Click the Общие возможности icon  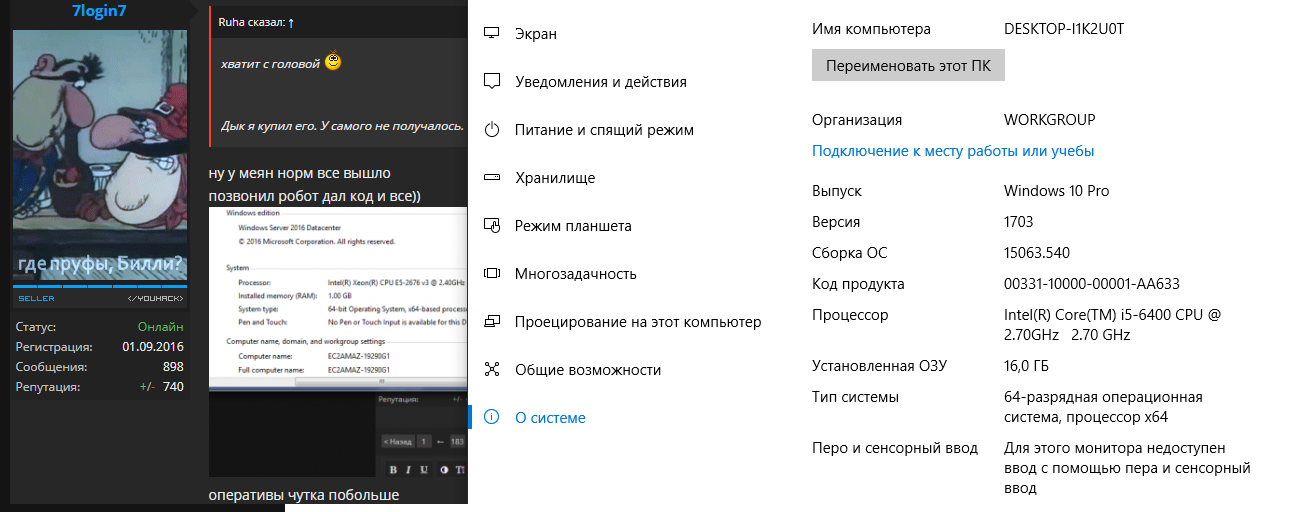click(491, 370)
